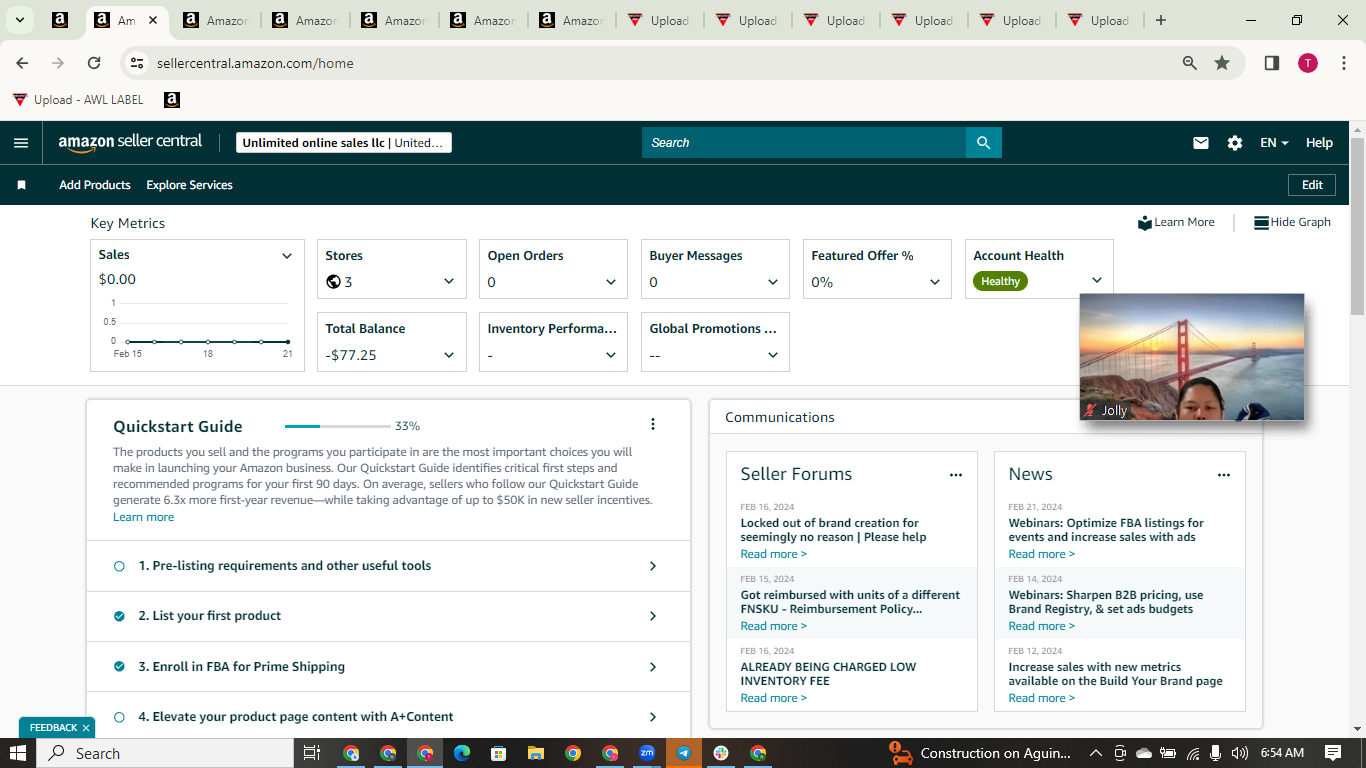Reload the Seller Central page
1366x768 pixels.
click(x=94, y=63)
